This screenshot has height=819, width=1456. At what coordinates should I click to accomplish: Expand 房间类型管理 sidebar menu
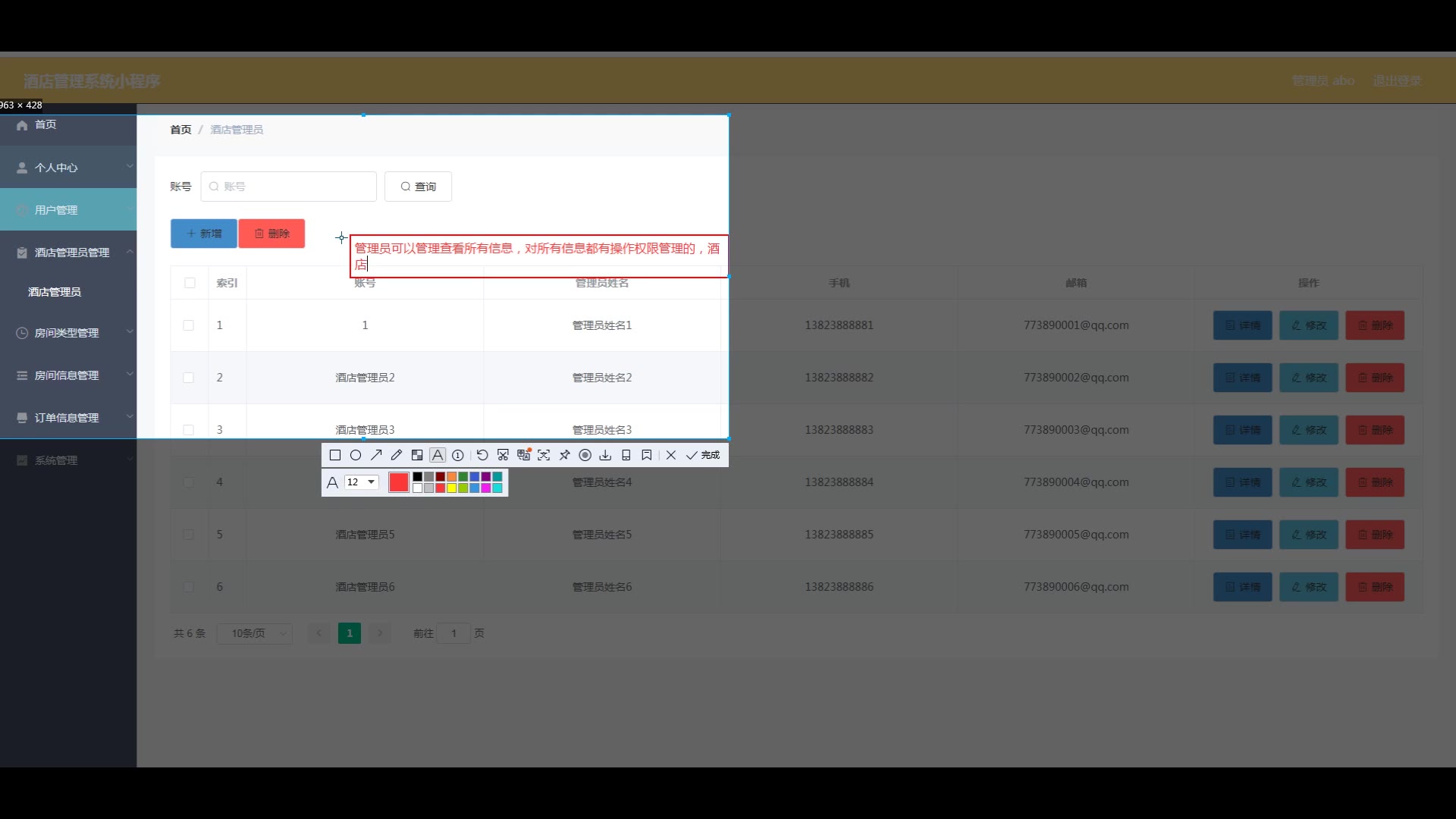point(67,333)
